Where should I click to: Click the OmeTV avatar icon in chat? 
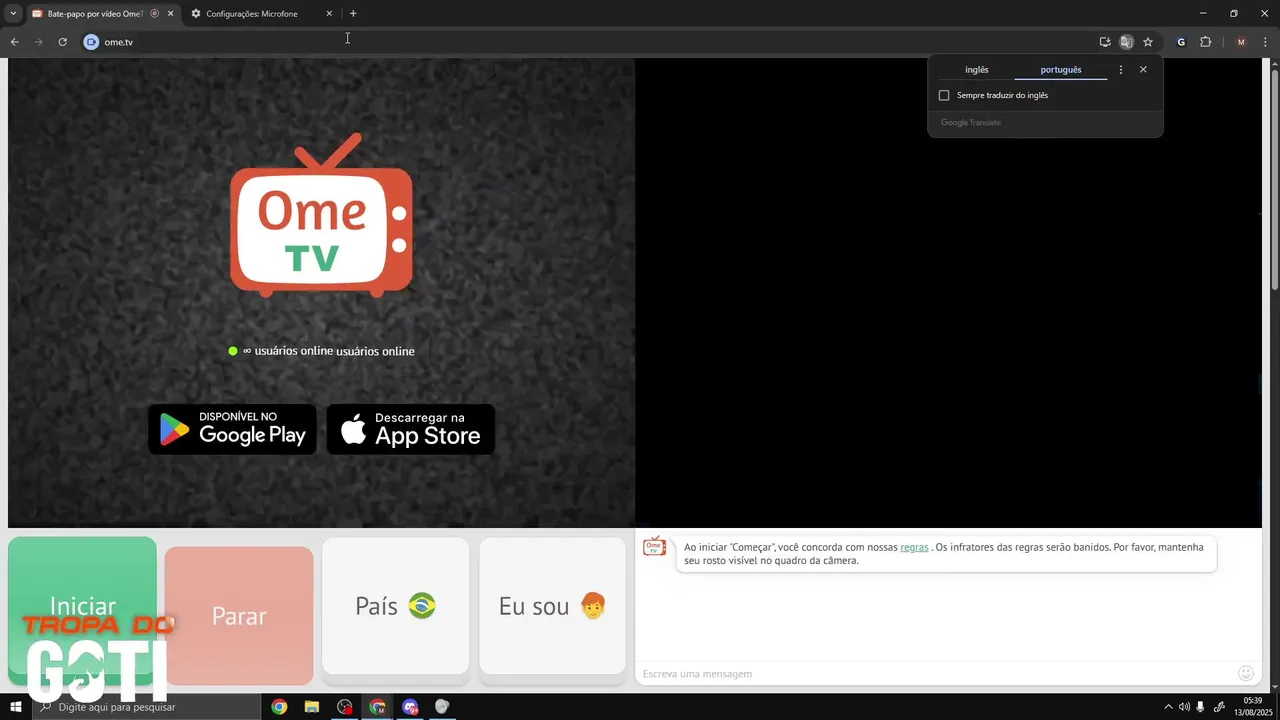(x=655, y=546)
